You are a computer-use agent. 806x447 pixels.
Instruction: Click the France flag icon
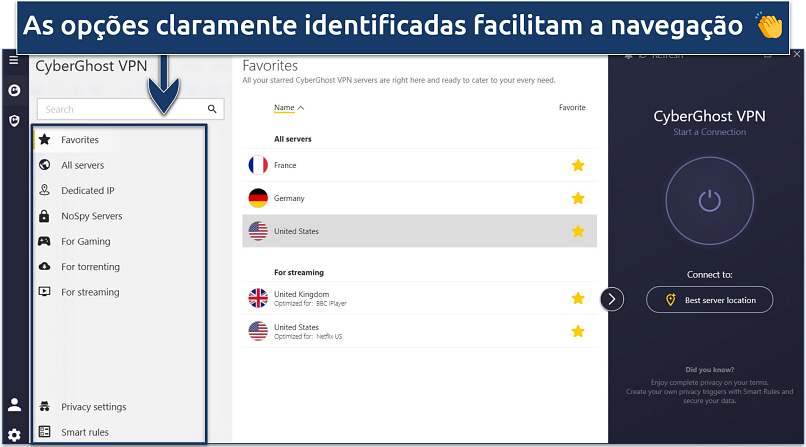tap(257, 165)
